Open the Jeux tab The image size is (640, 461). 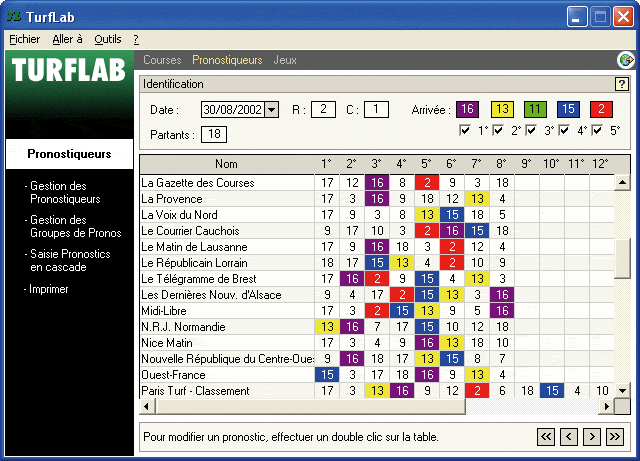(285, 60)
